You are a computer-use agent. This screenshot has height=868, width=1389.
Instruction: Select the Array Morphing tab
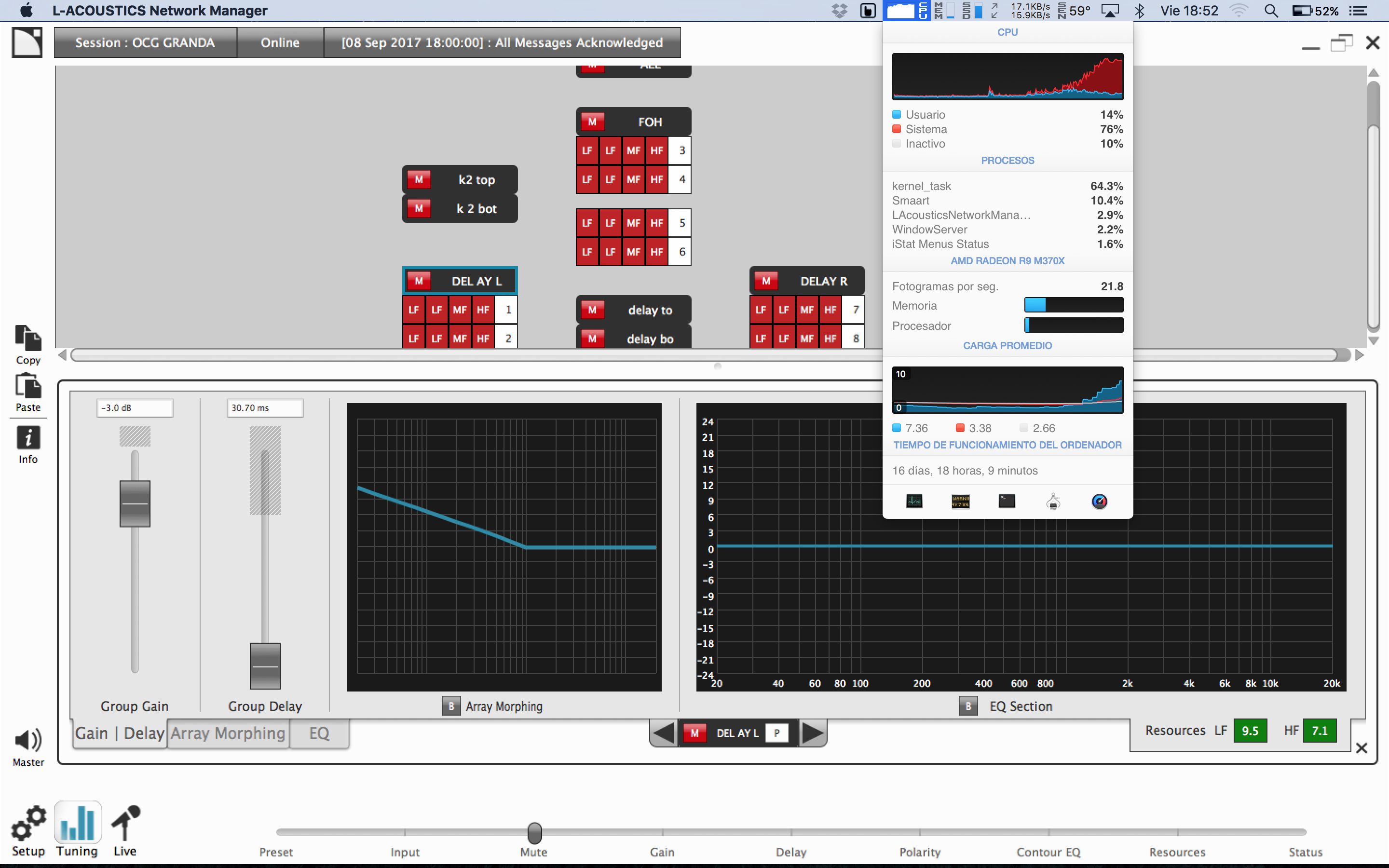(x=228, y=733)
